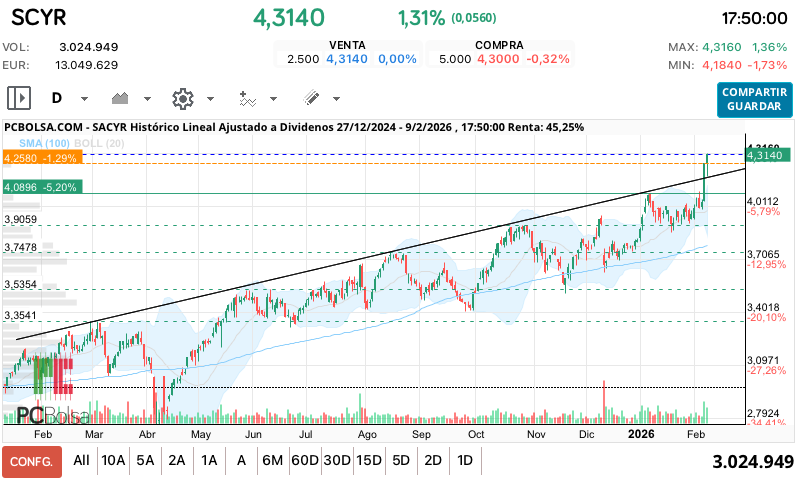Screen dimensions: 808x483
Task: Switch to the 1A time range
Action: pyautogui.click(x=209, y=461)
